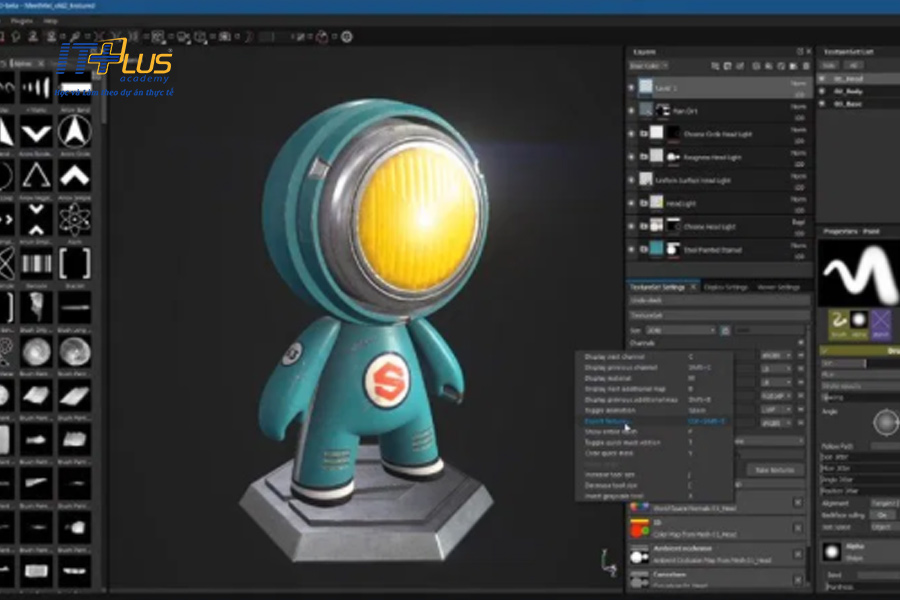Open the texture set Size dropdown
The height and width of the screenshot is (600, 900).
click(x=680, y=329)
